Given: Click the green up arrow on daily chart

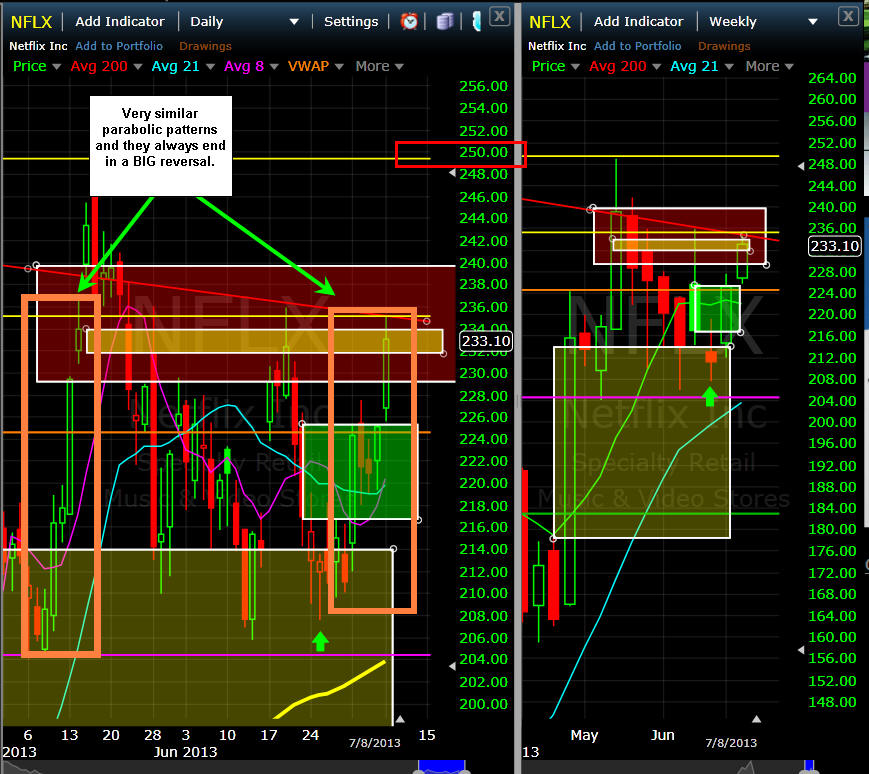Looking at the screenshot, I should click(320, 641).
